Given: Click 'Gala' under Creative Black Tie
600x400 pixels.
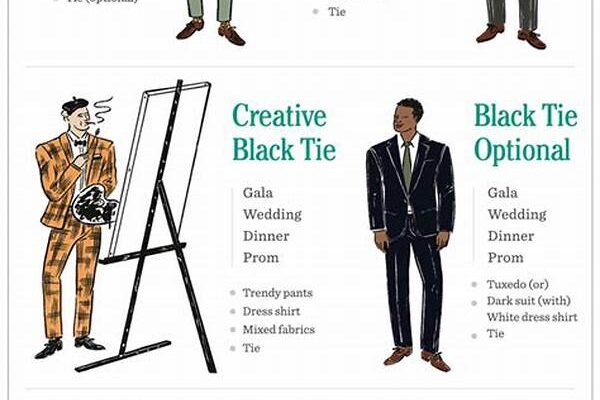Looking at the screenshot, I should (258, 193).
